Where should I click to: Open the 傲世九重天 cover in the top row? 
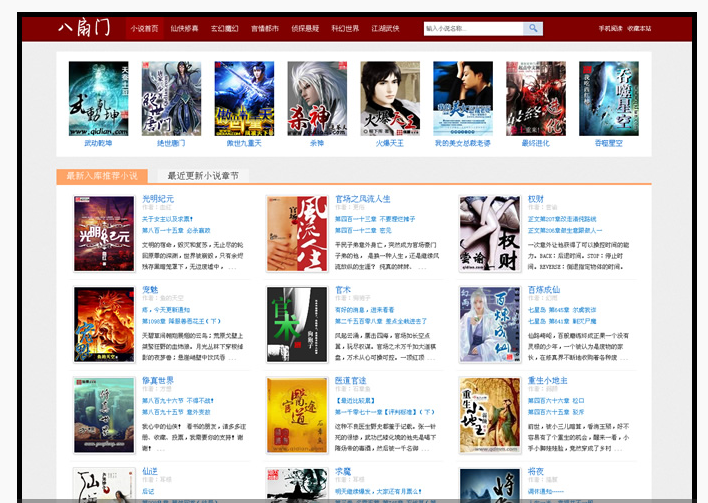point(244,98)
